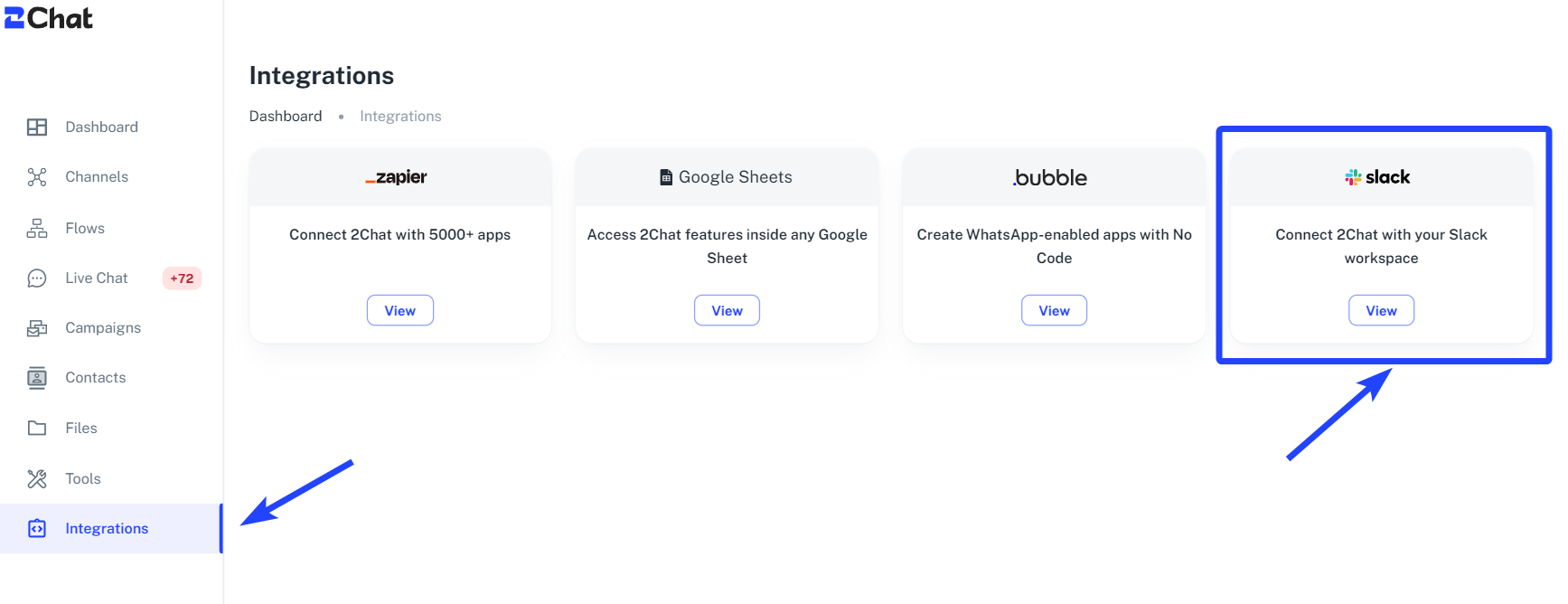View the Slack integration

pyautogui.click(x=1382, y=310)
